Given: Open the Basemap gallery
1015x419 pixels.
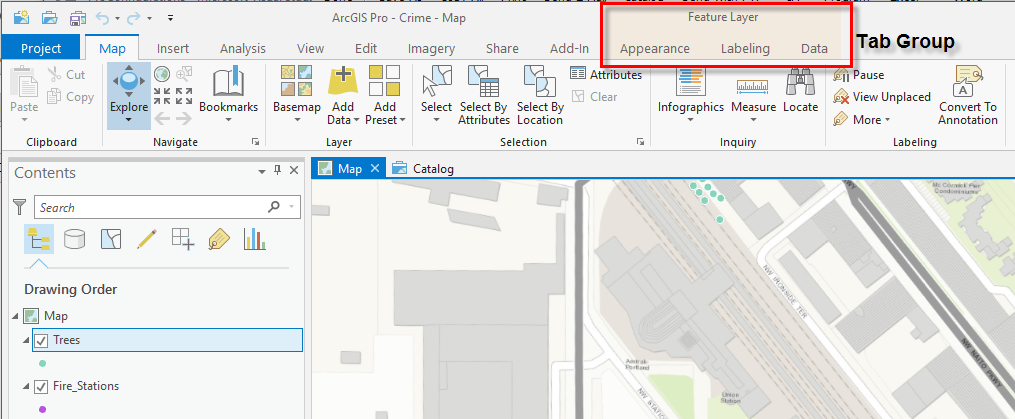Looking at the screenshot, I should (x=296, y=95).
